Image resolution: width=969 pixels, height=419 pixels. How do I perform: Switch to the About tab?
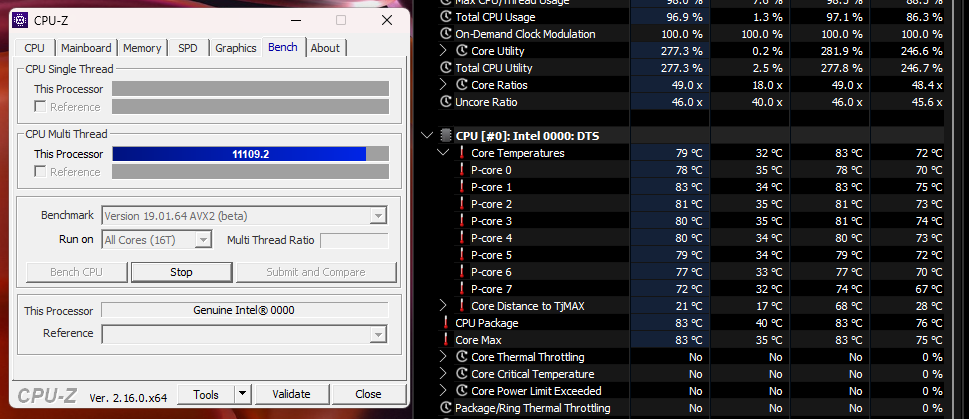click(x=325, y=48)
